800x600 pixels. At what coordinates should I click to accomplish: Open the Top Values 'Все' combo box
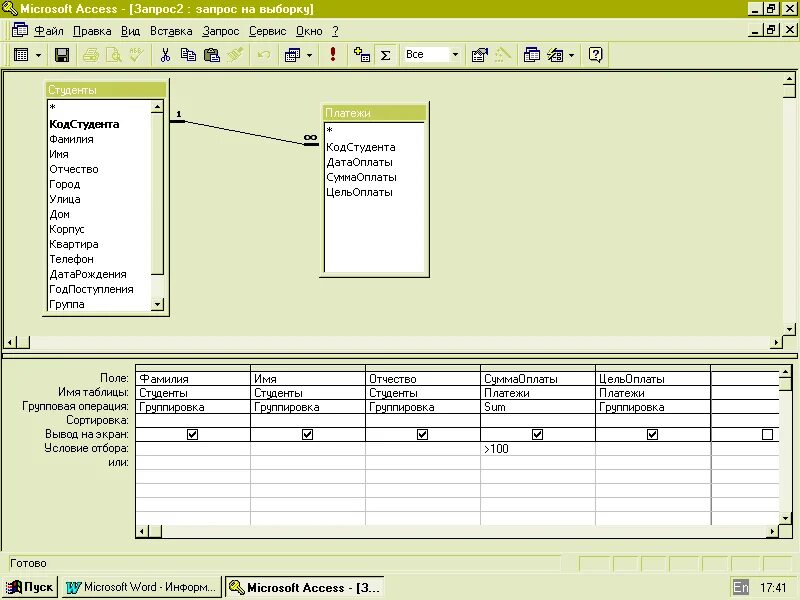coord(431,55)
